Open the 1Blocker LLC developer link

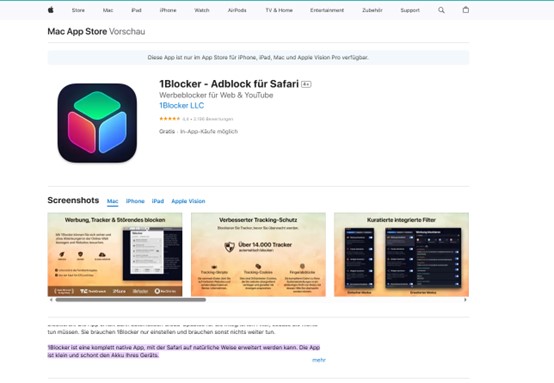point(182,106)
